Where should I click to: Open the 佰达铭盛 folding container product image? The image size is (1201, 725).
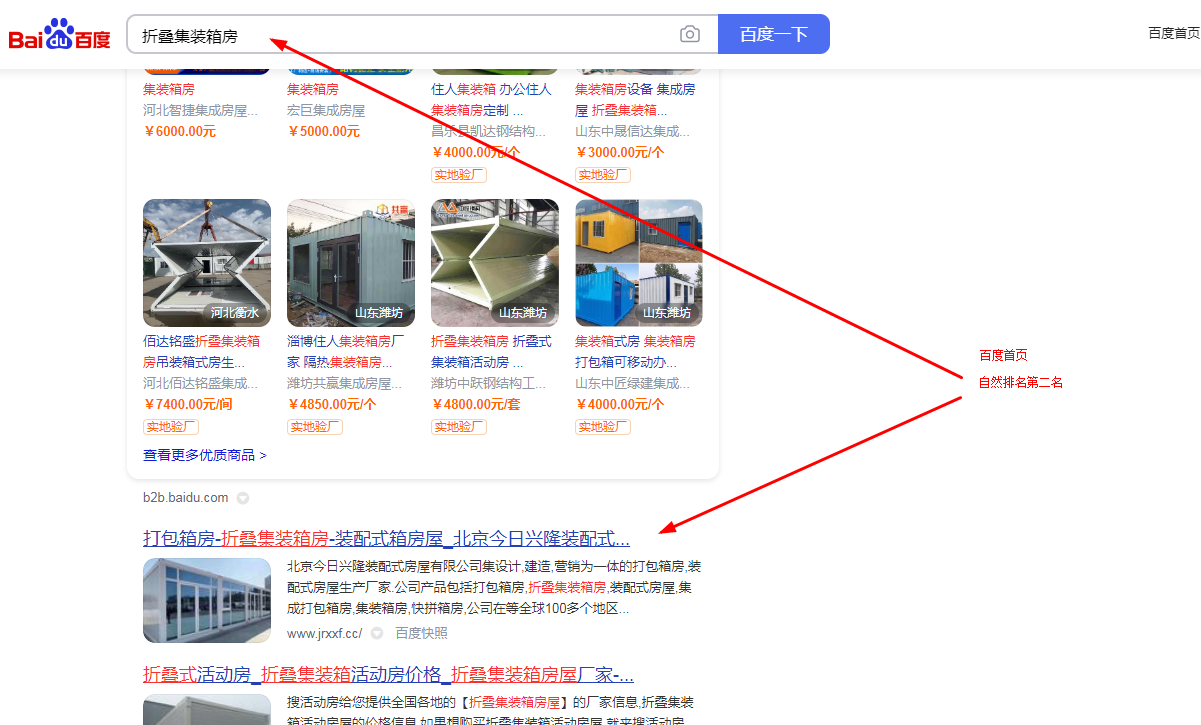[x=207, y=263]
